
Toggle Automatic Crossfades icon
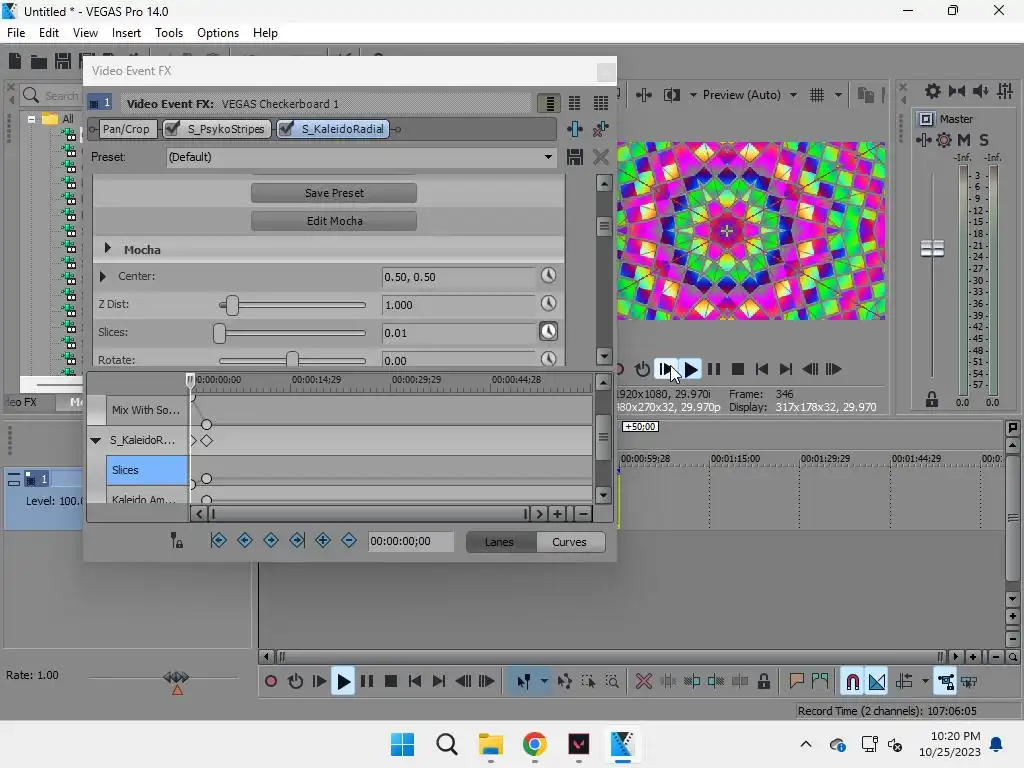point(877,682)
